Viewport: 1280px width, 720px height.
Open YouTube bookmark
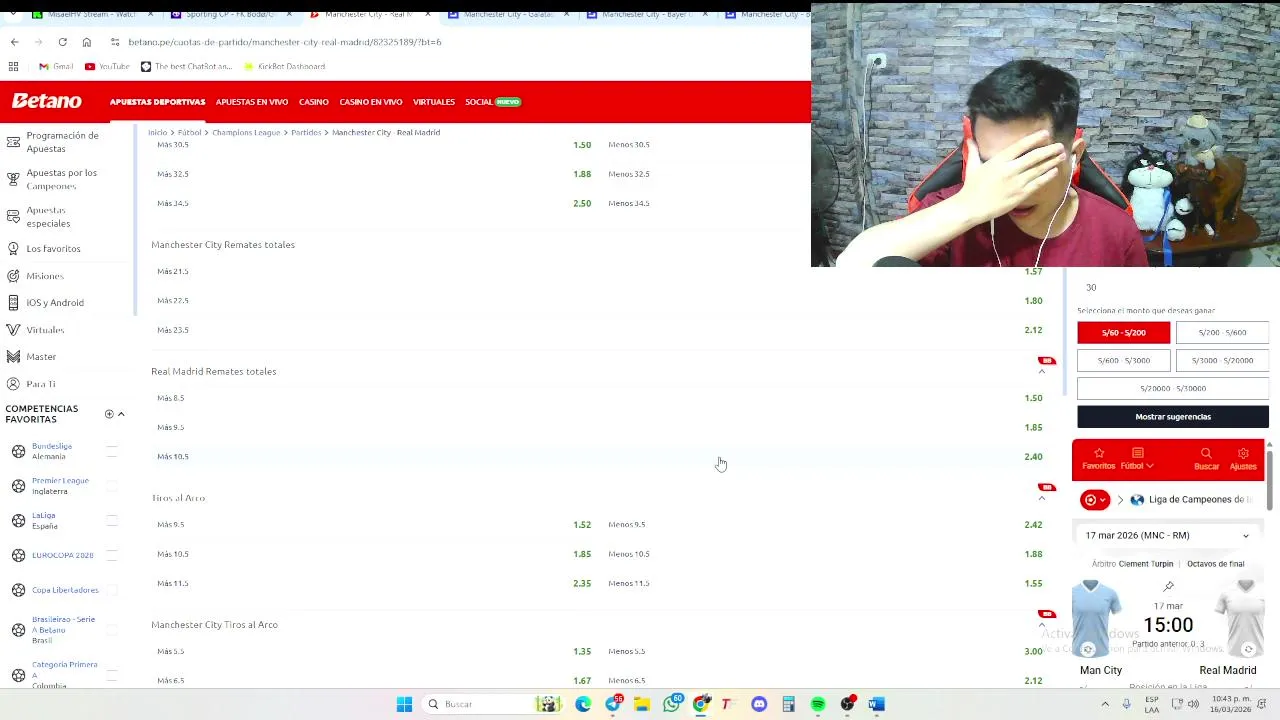(107, 66)
